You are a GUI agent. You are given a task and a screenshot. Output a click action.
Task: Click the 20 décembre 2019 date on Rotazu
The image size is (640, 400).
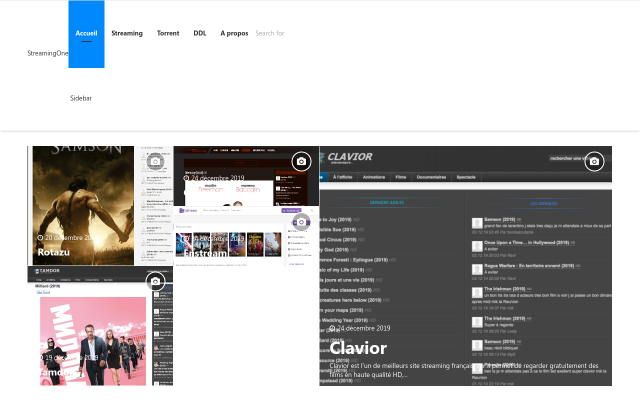coord(67,238)
